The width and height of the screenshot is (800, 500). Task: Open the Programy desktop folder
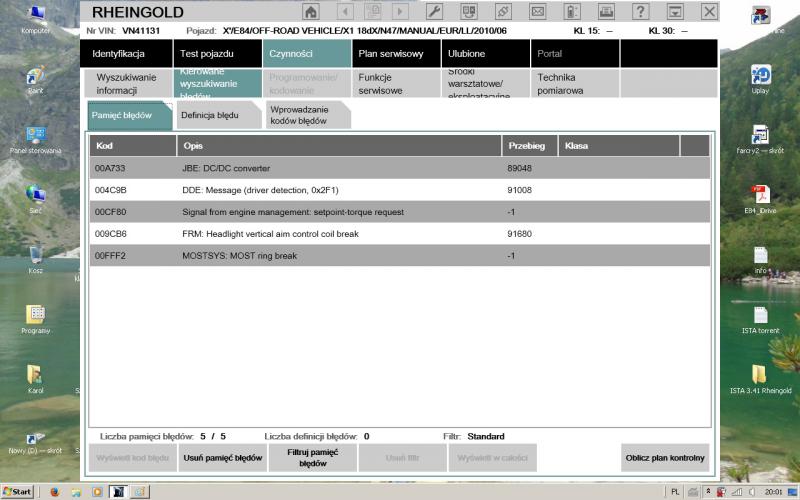[x=35, y=319]
